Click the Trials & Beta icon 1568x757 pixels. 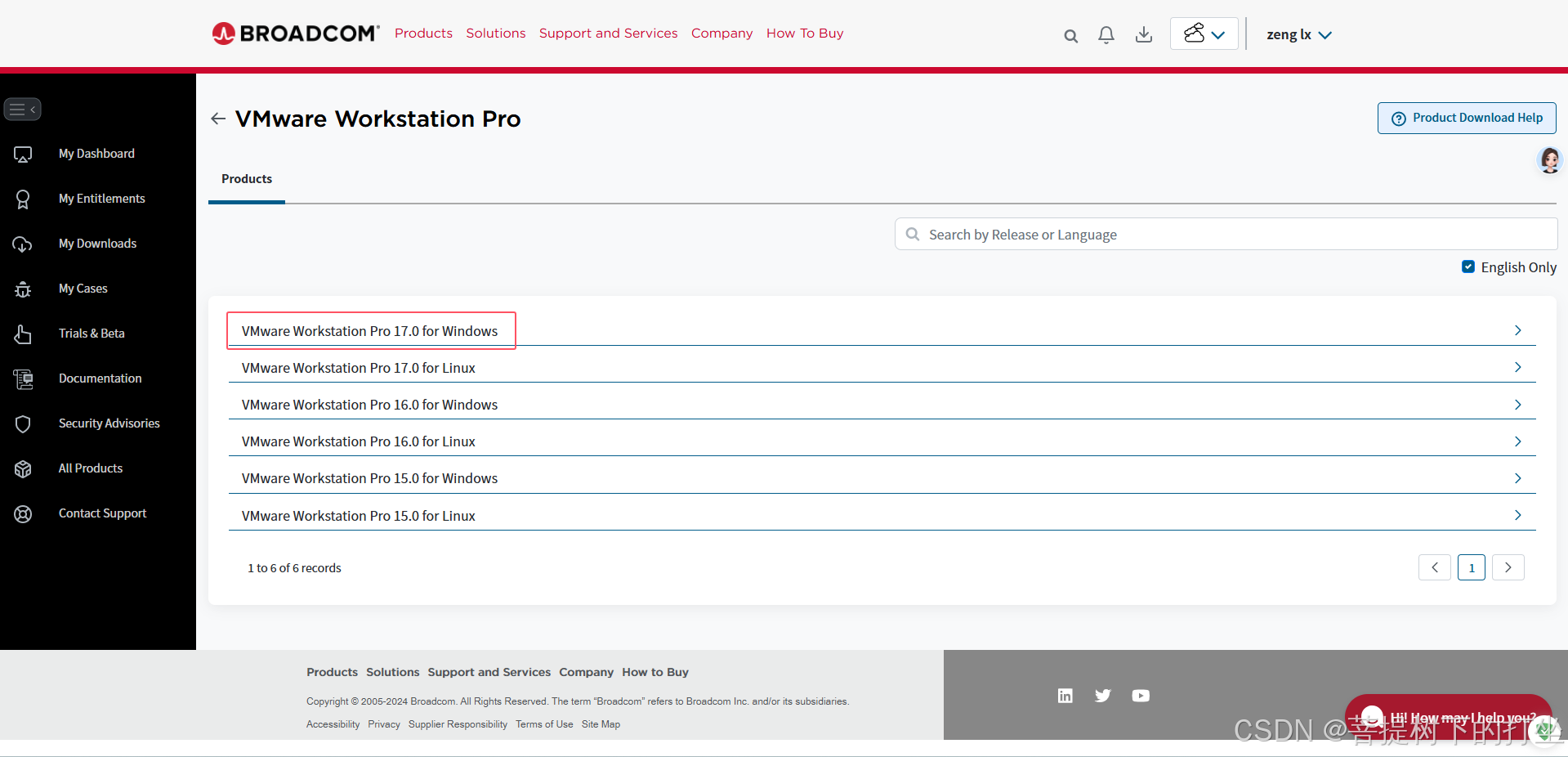(22, 334)
